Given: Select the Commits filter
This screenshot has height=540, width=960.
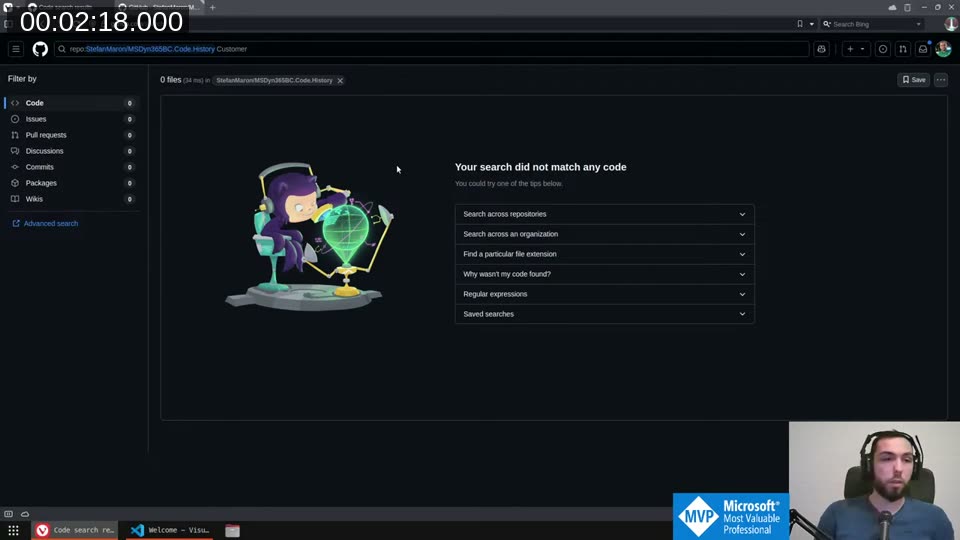Looking at the screenshot, I should coord(70,167).
